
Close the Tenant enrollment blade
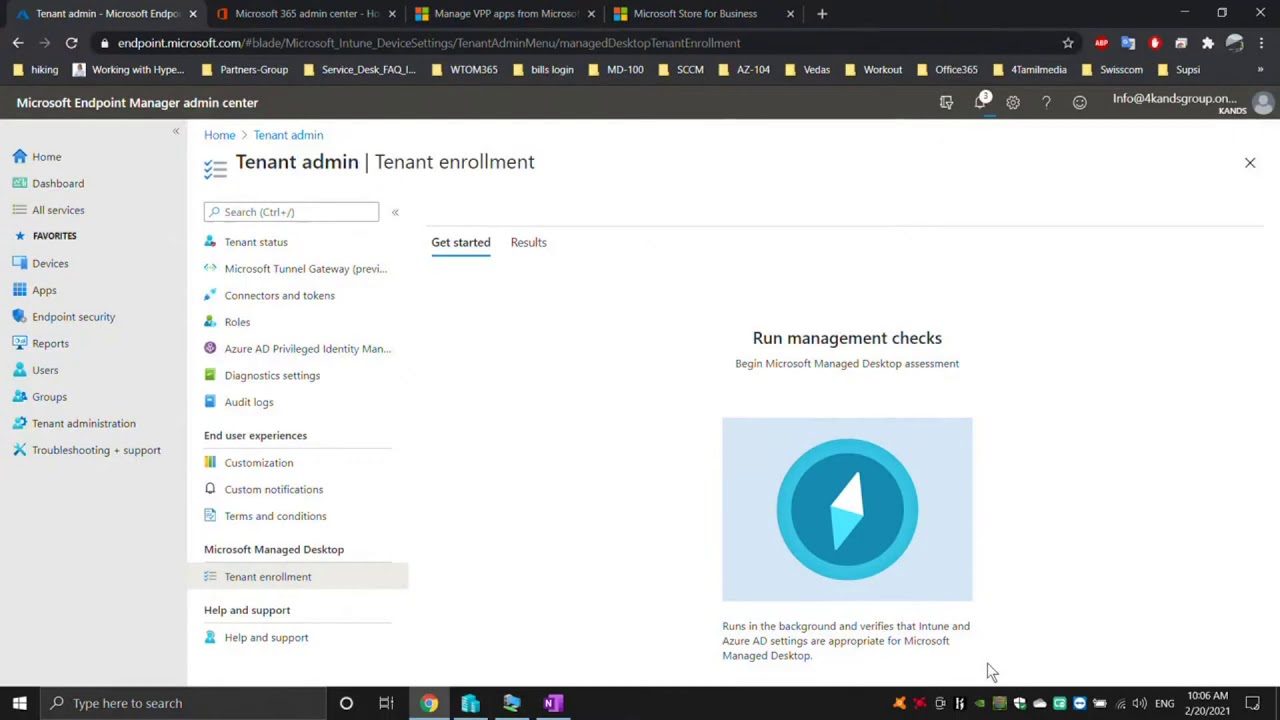coord(1250,162)
